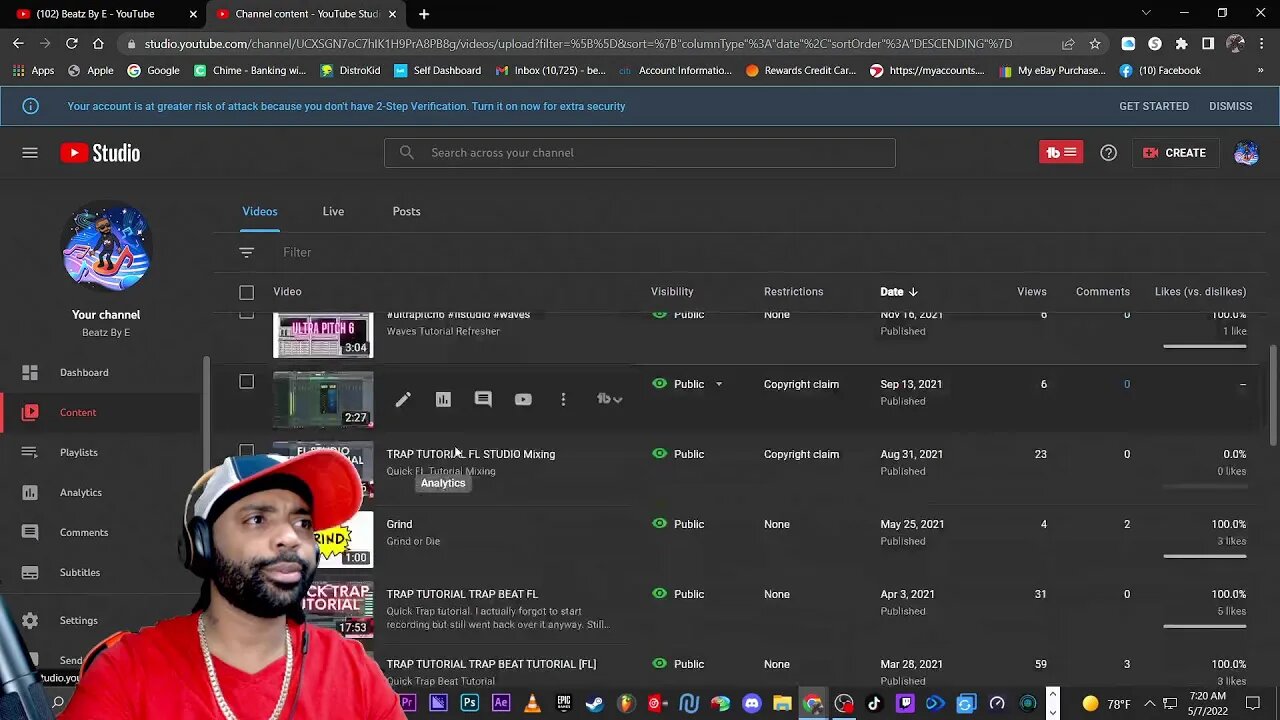The image size is (1280, 720).
Task: Open the Grind video title
Action: tap(399, 524)
